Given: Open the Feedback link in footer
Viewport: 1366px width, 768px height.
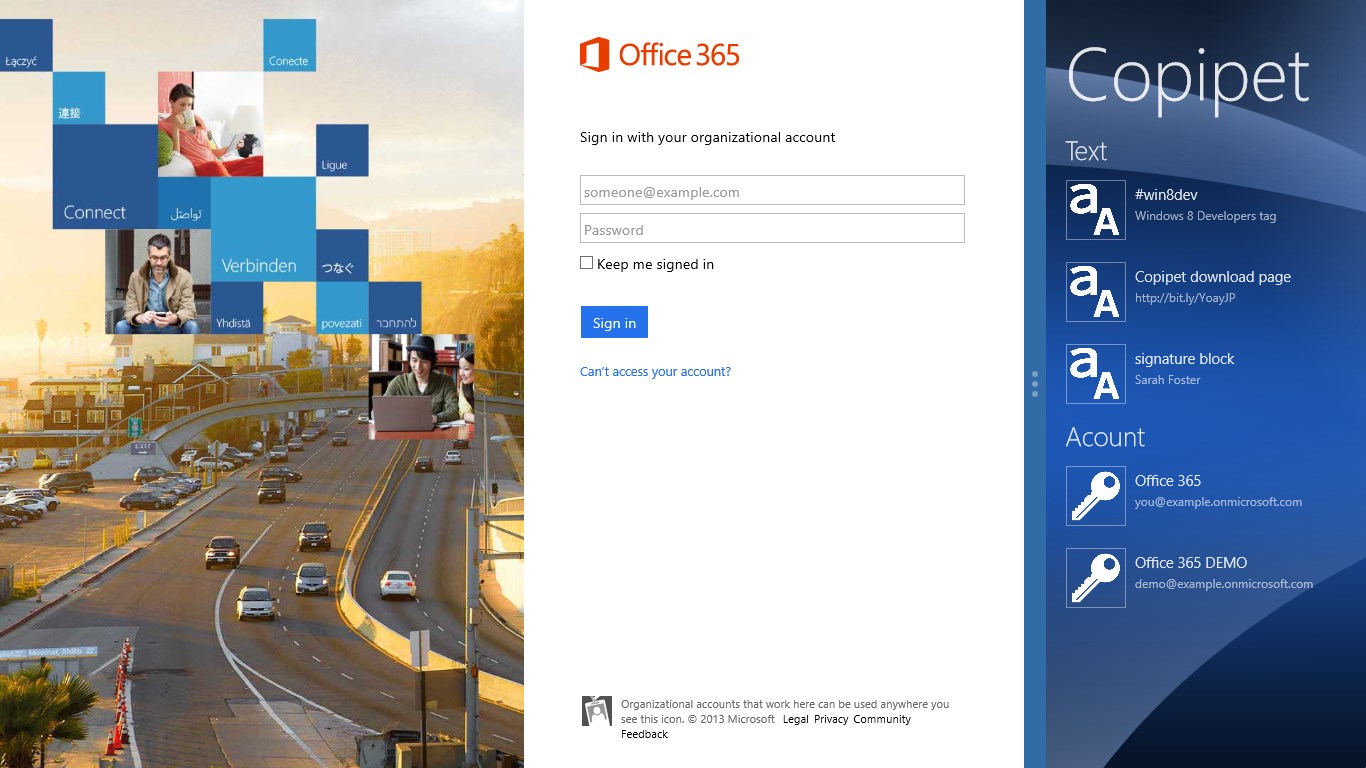Looking at the screenshot, I should coord(644,734).
